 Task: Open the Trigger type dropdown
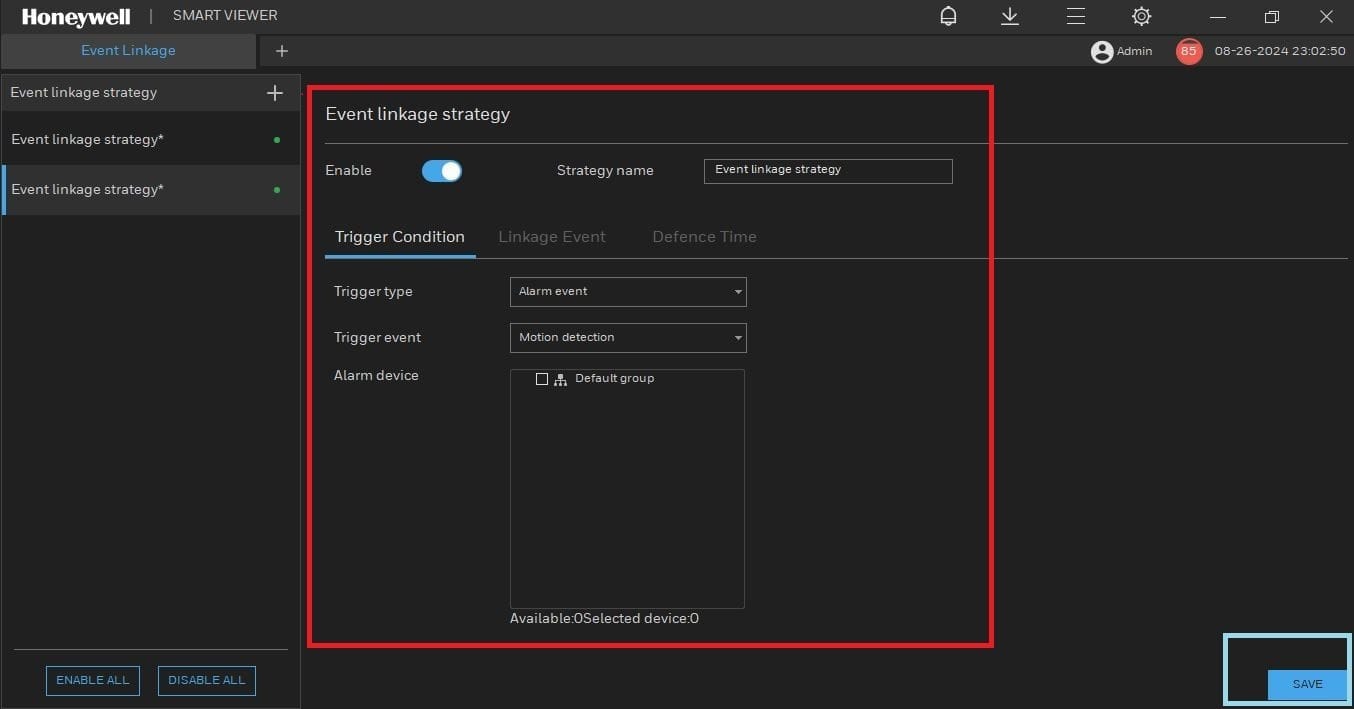click(x=627, y=291)
